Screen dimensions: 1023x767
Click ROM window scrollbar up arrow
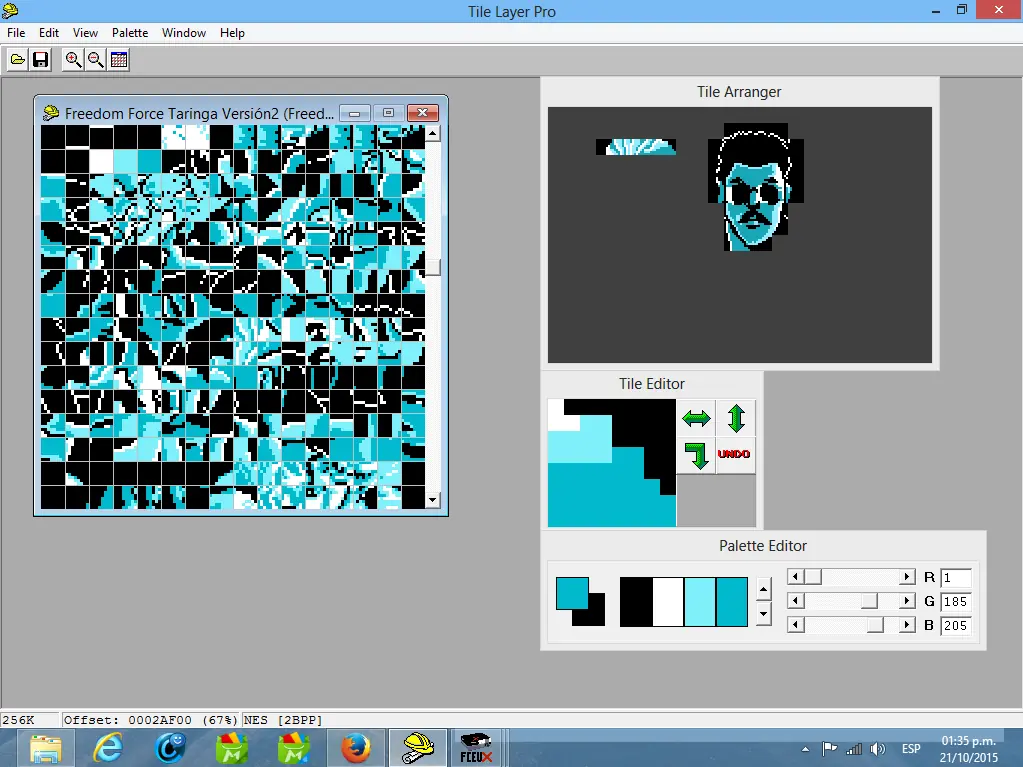click(433, 134)
